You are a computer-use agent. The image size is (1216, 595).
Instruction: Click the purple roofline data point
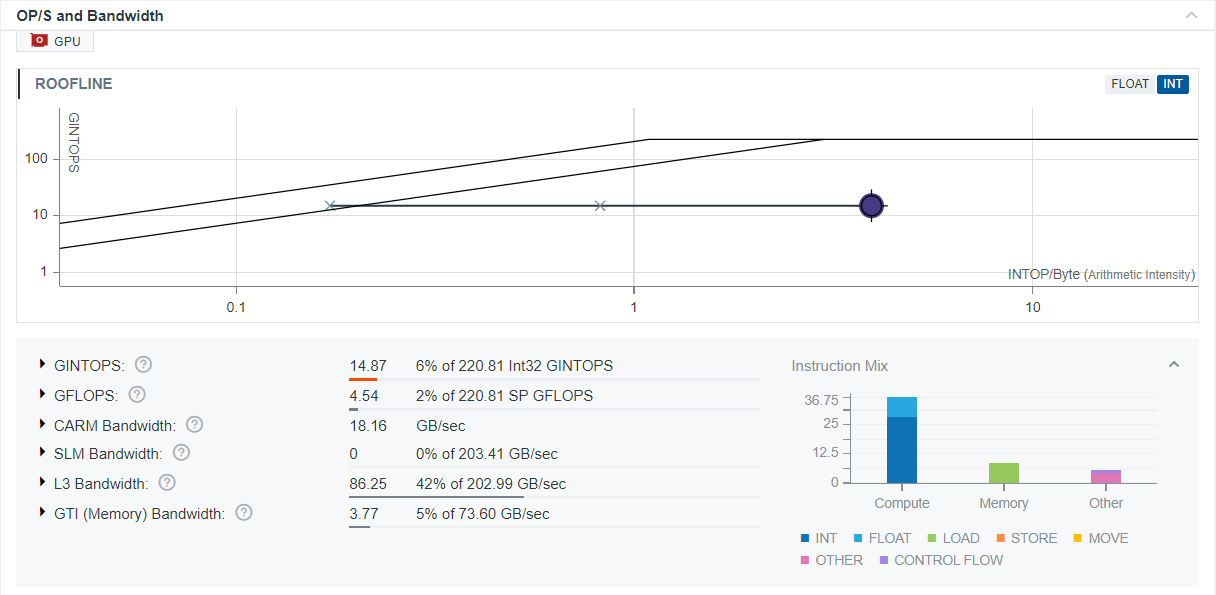coord(872,206)
